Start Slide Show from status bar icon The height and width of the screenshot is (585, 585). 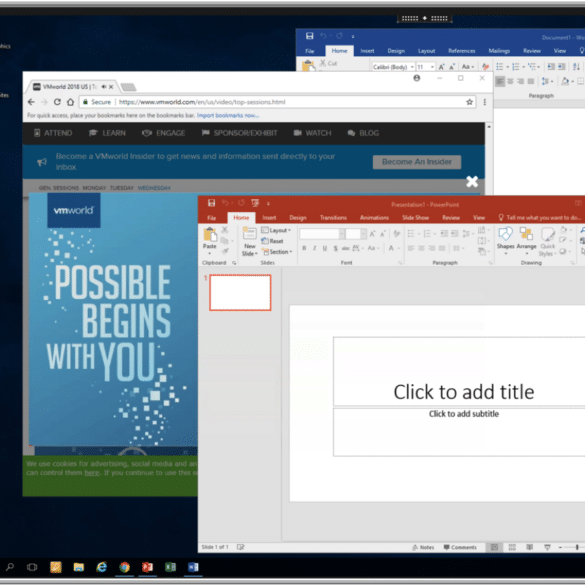(547, 547)
